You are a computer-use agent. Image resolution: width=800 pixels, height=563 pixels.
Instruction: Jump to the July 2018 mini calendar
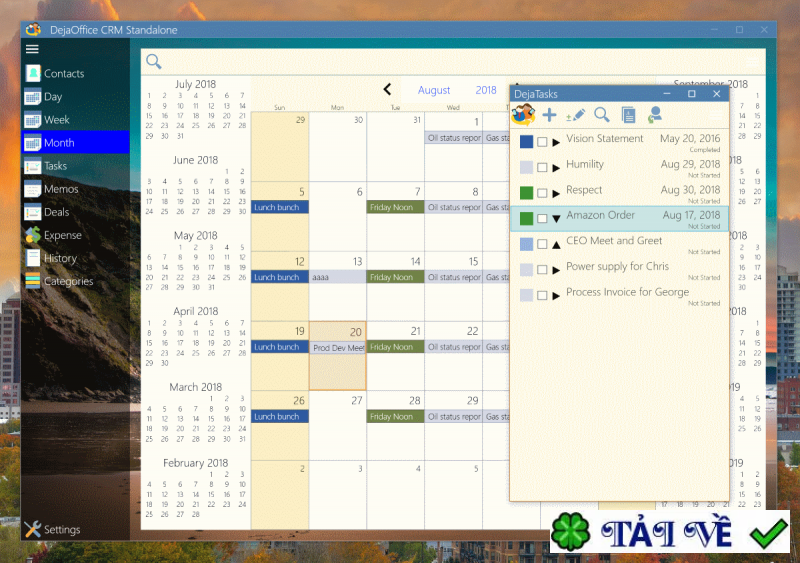[195, 84]
